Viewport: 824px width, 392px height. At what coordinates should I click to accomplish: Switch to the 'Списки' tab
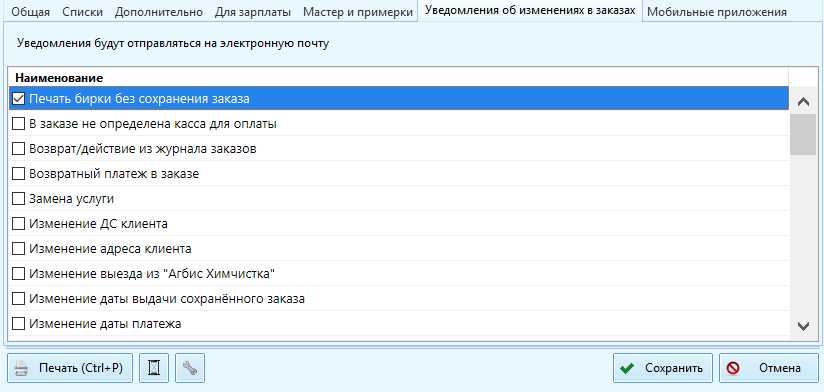click(83, 12)
